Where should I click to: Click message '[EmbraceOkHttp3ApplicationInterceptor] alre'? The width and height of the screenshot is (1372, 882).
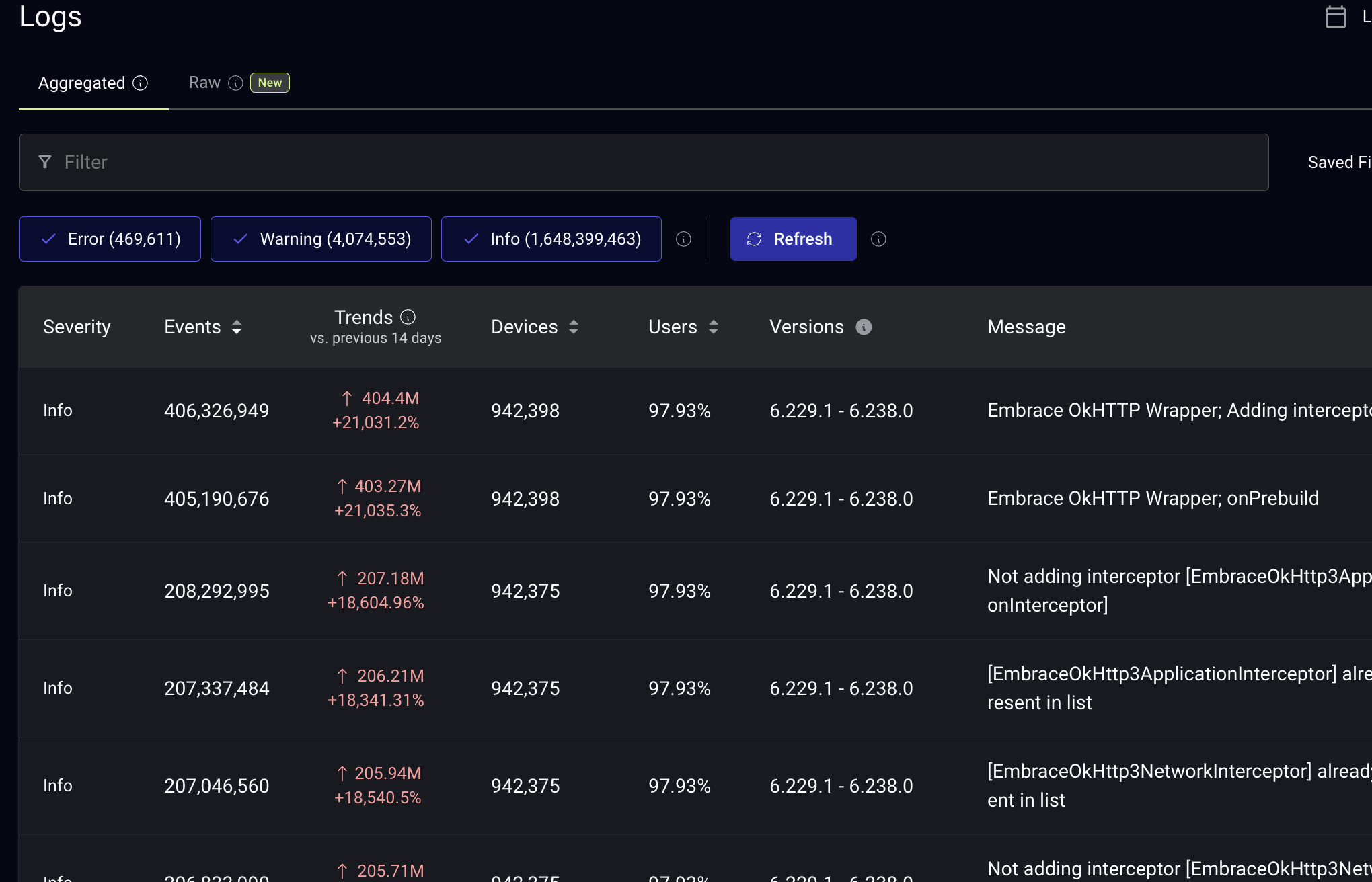click(1180, 688)
